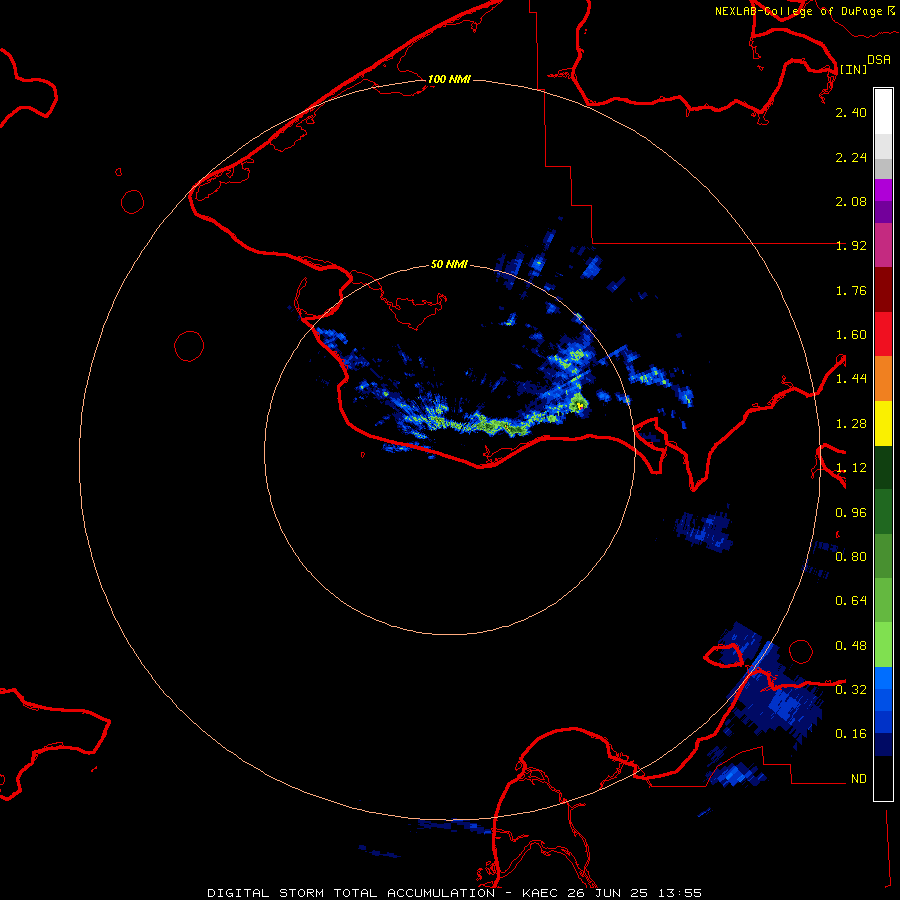Click the 0.48 legend value

point(851,646)
